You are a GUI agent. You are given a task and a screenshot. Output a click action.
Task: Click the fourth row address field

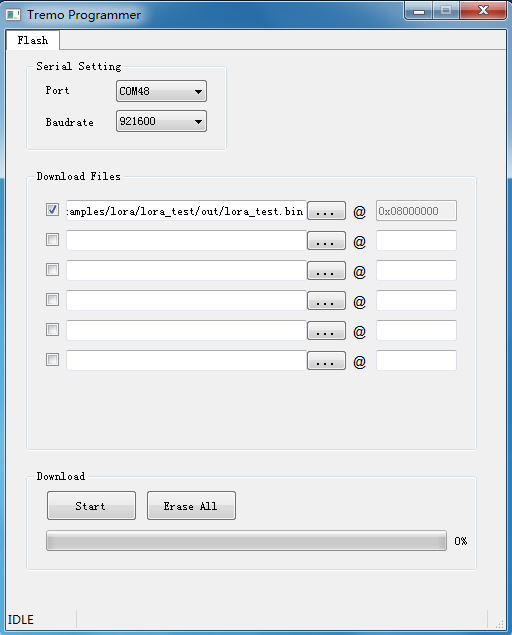click(416, 300)
